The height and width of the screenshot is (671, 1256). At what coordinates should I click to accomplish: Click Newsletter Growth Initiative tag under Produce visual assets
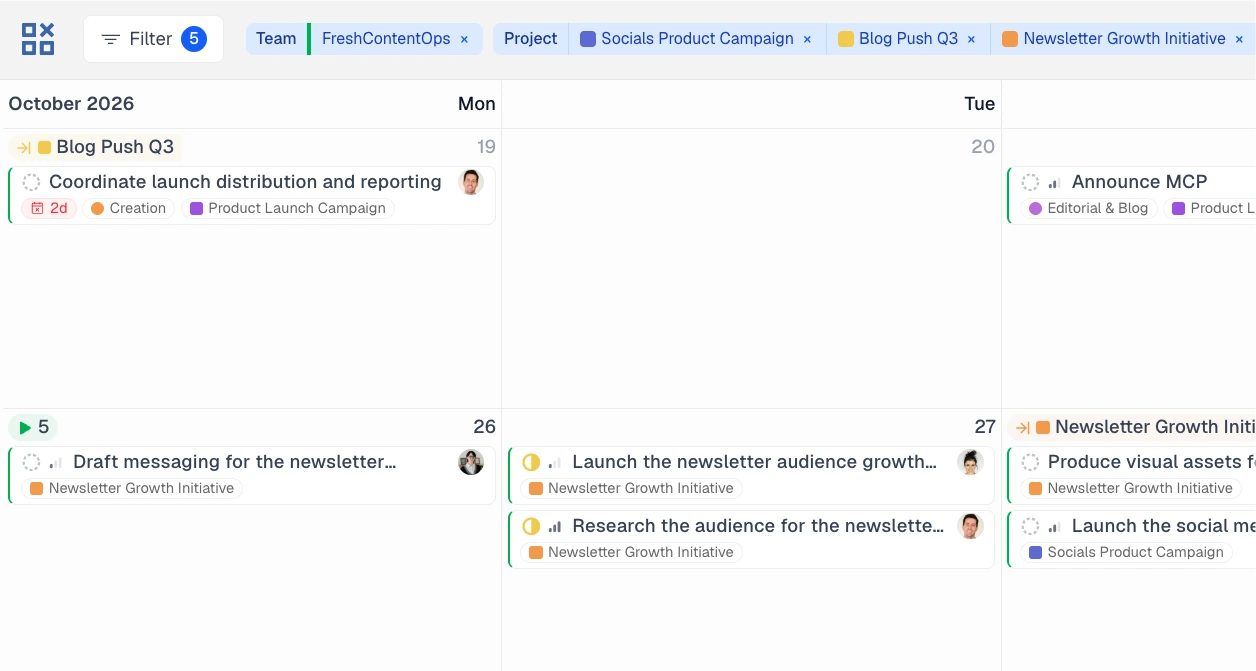point(1131,488)
